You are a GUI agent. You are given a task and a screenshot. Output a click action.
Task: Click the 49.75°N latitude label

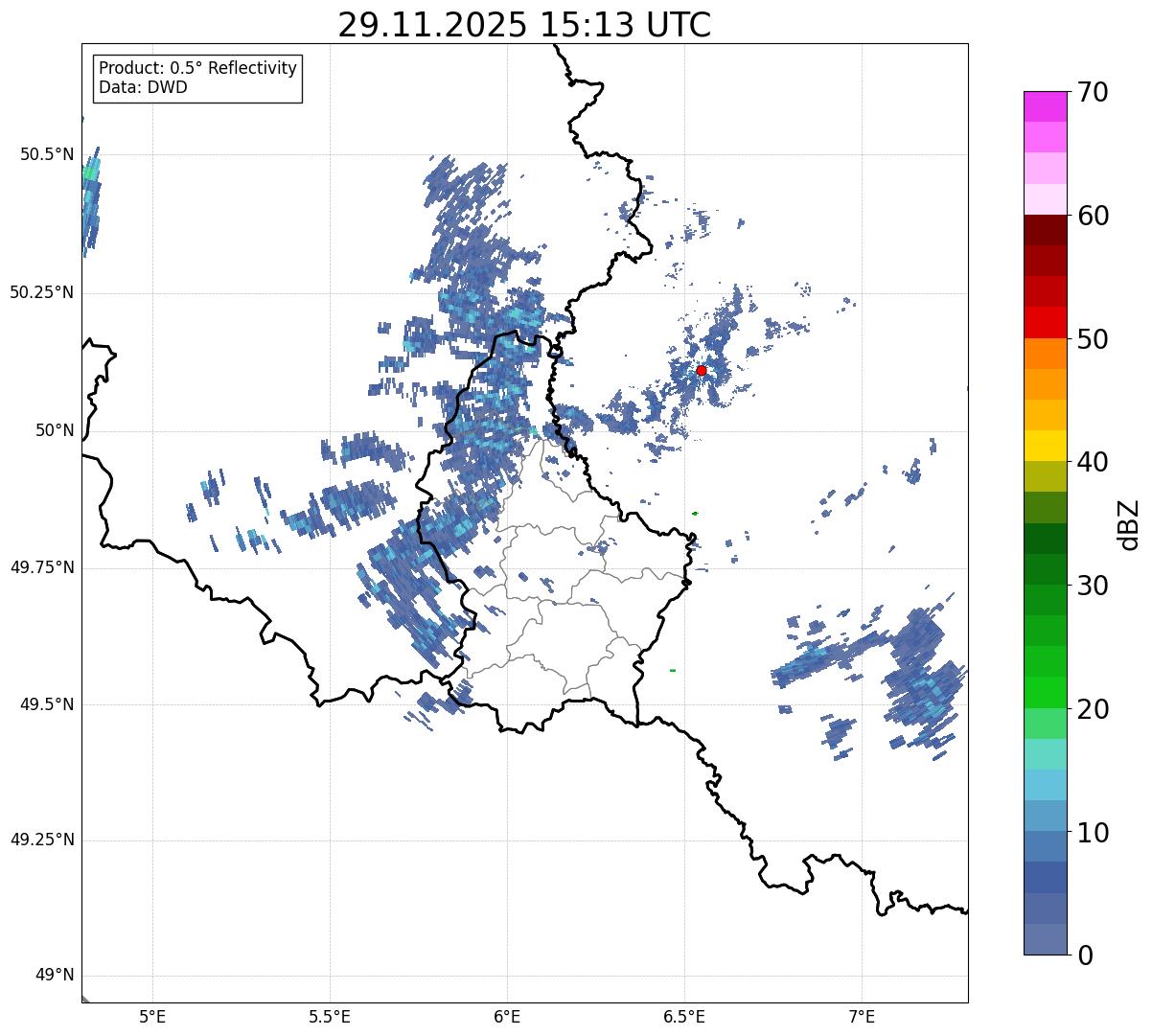click(x=41, y=567)
